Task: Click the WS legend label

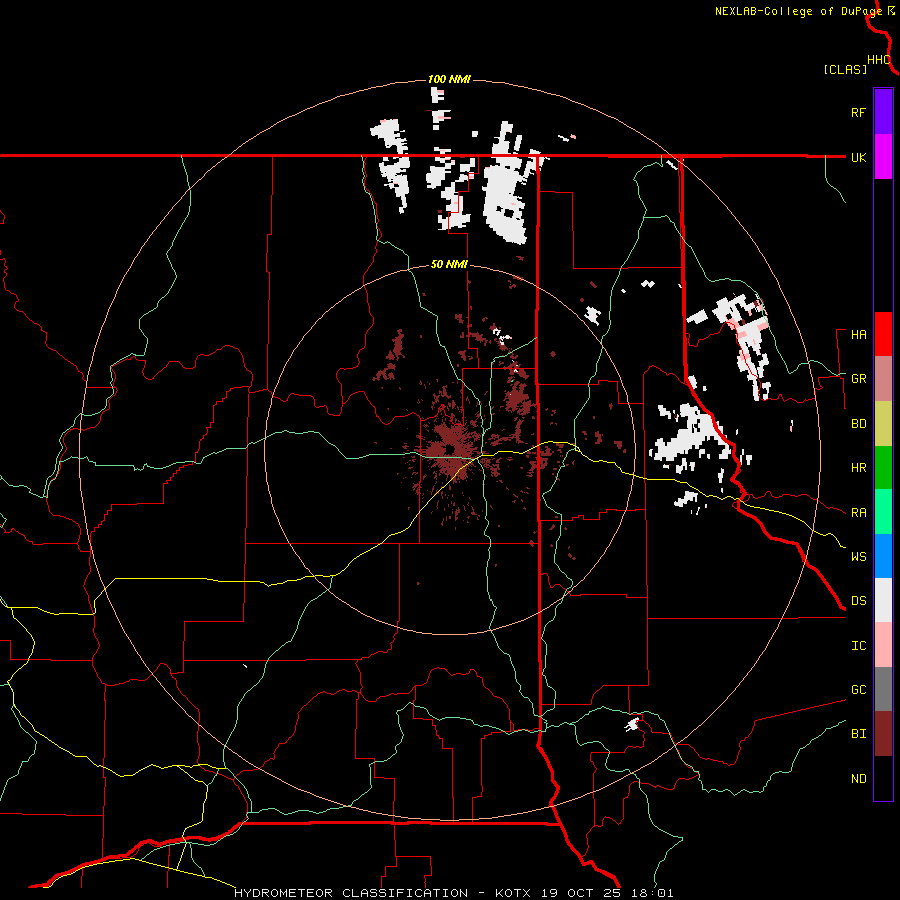Action: coord(858,556)
